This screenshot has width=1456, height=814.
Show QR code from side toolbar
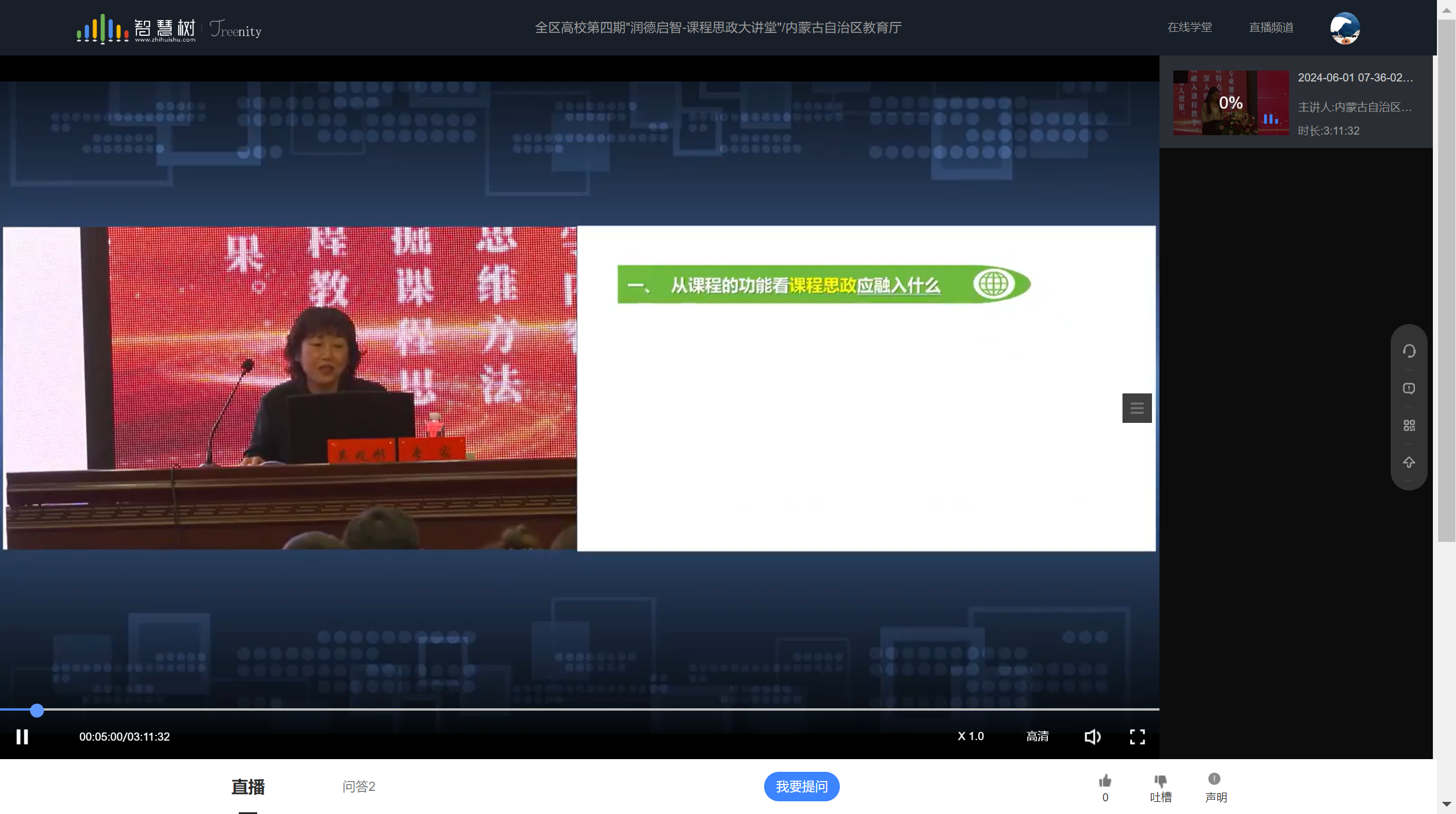coord(1409,426)
